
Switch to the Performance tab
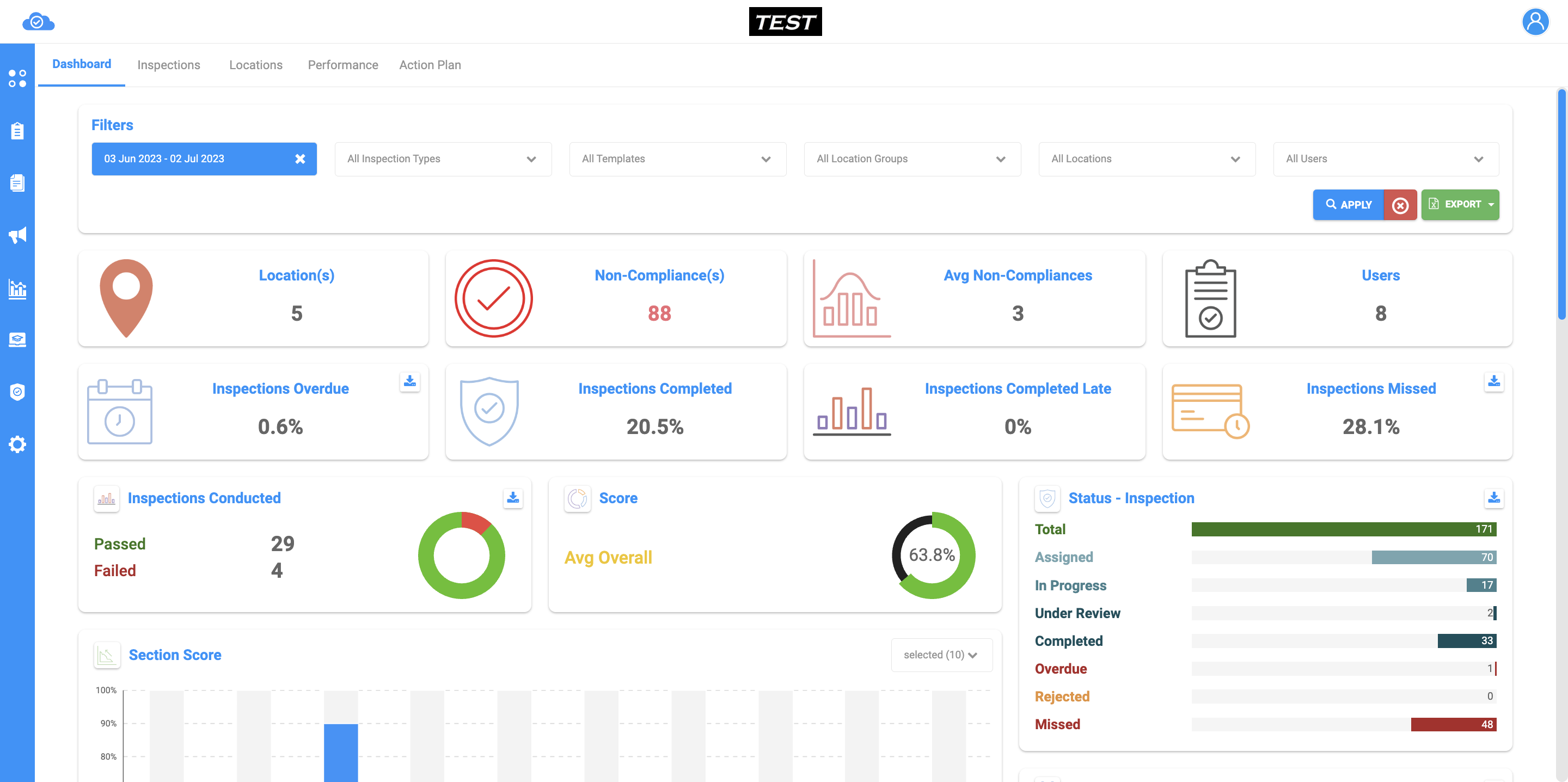pyautogui.click(x=342, y=65)
